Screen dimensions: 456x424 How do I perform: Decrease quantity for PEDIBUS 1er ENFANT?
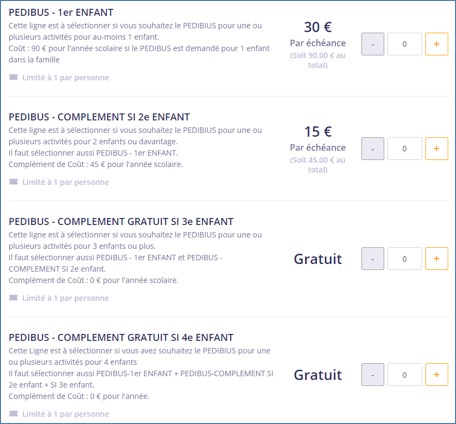point(373,44)
